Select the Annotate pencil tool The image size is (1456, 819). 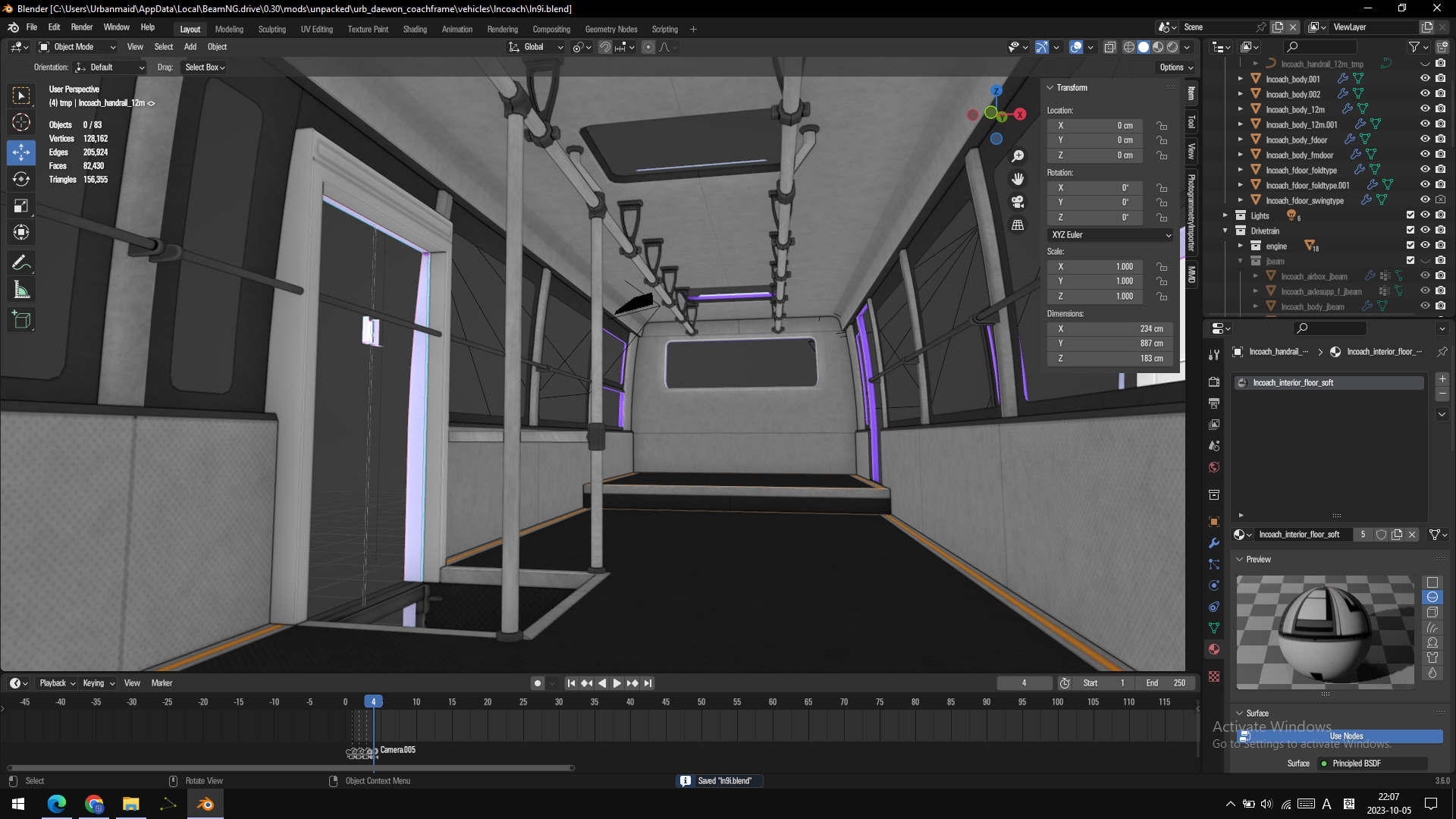[x=21, y=262]
